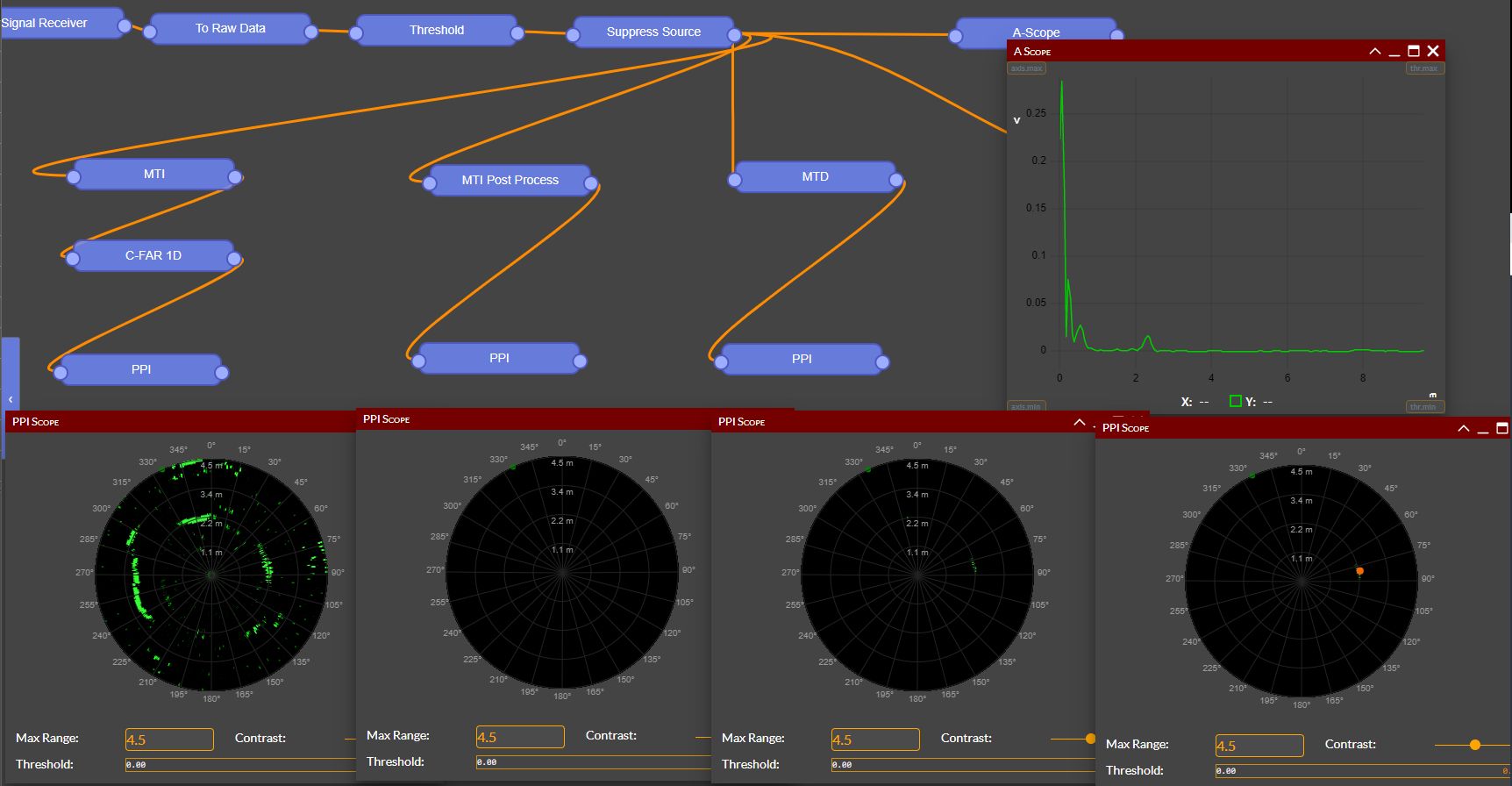This screenshot has height=786, width=1512.
Task: Select the To Raw Data node
Action: tap(230, 29)
